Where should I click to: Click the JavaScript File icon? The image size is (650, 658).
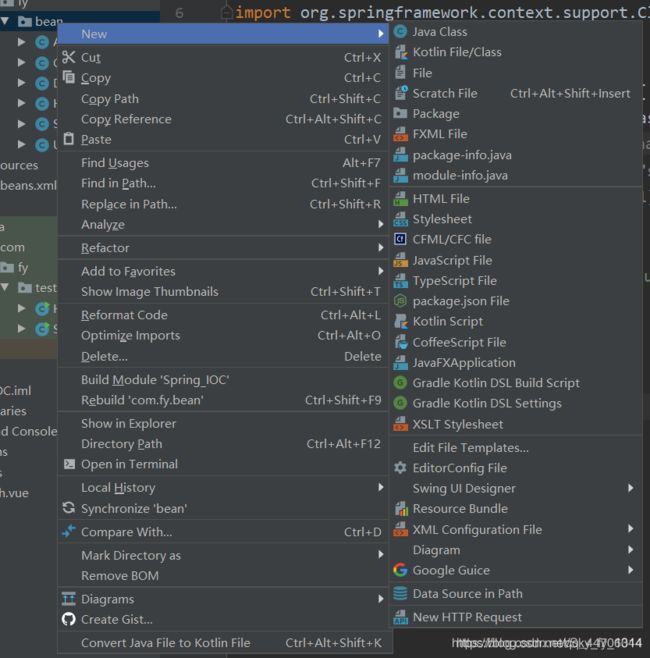click(x=401, y=260)
